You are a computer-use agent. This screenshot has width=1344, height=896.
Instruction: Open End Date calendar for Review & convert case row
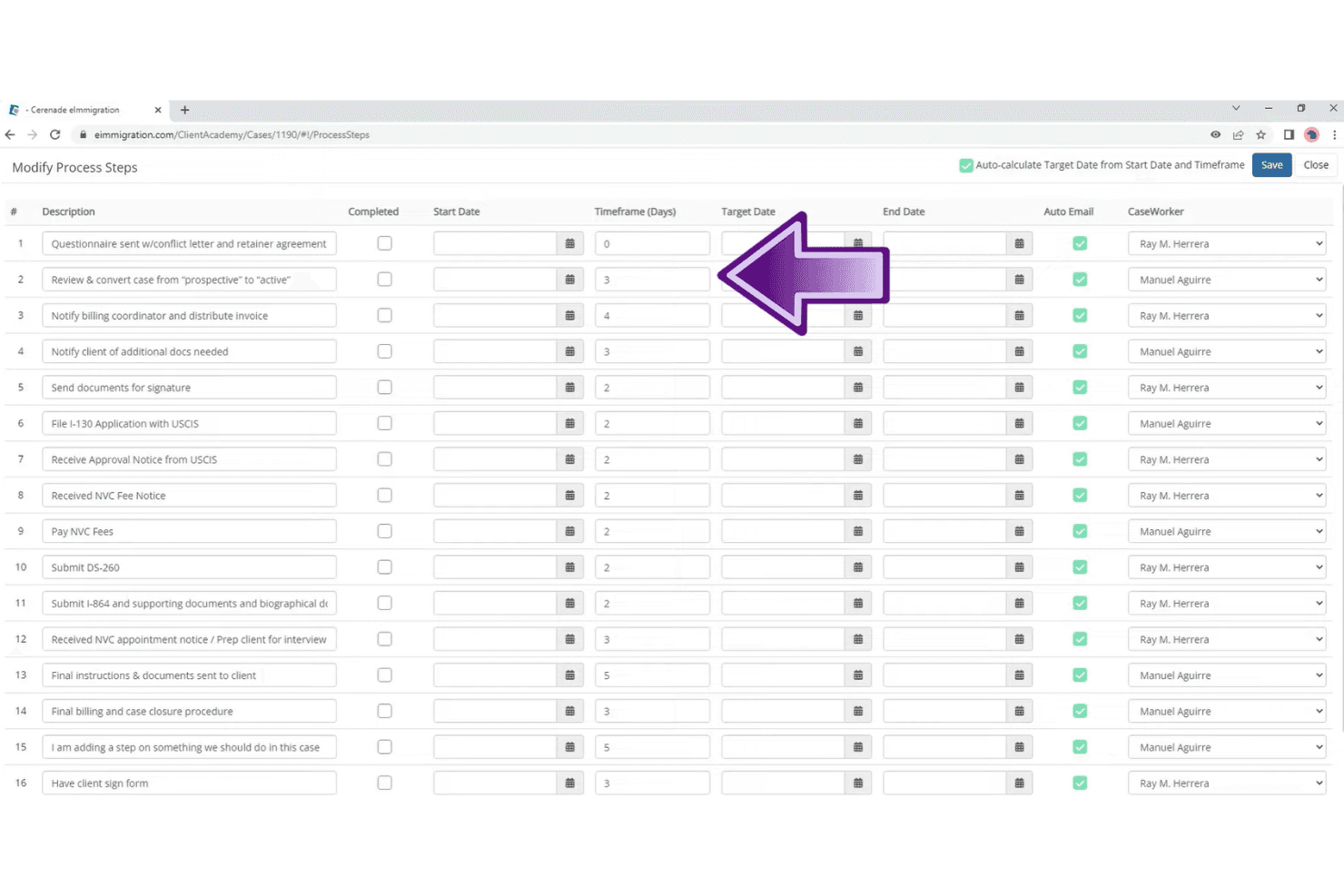(1019, 280)
